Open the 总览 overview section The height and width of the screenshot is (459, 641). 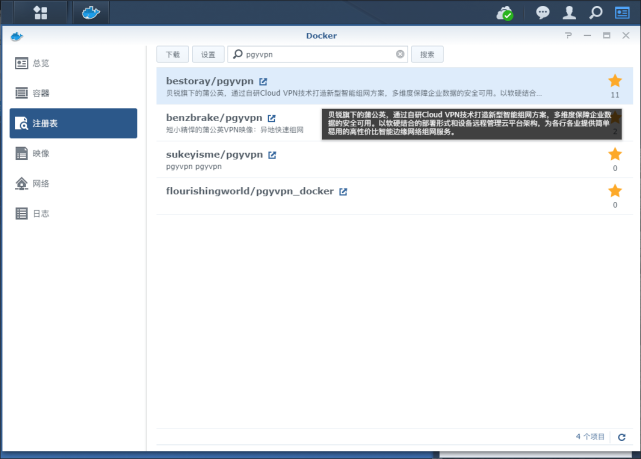tap(73, 63)
